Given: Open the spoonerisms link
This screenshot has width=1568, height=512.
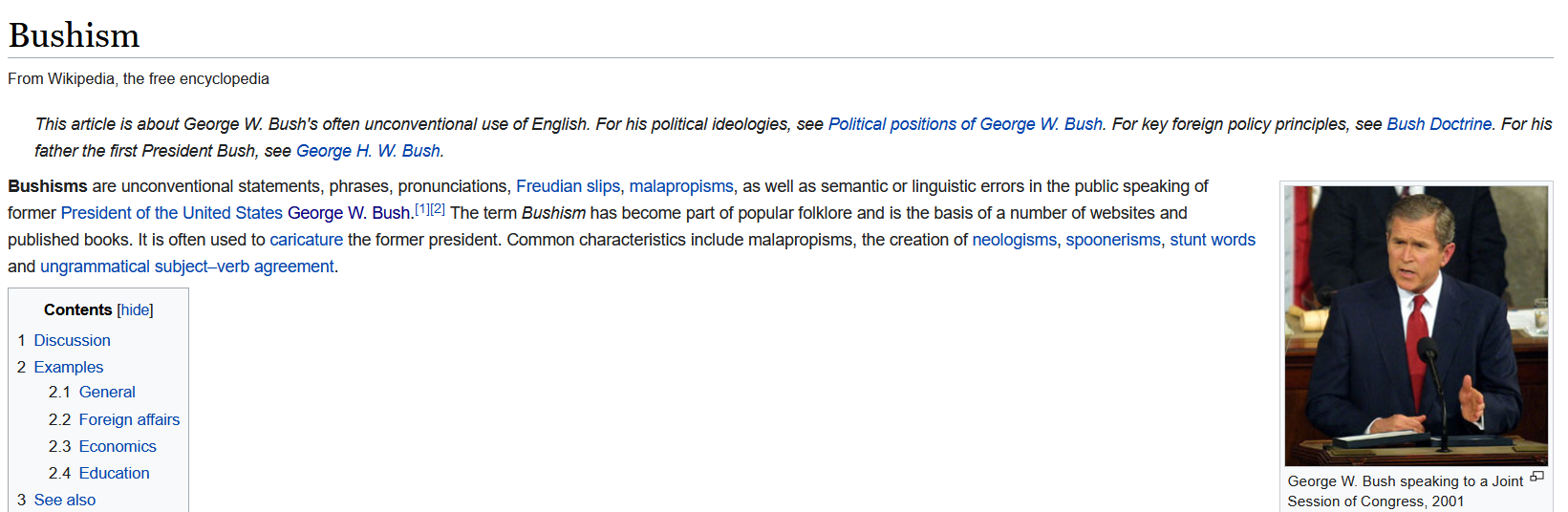Looking at the screenshot, I should coord(1113,240).
